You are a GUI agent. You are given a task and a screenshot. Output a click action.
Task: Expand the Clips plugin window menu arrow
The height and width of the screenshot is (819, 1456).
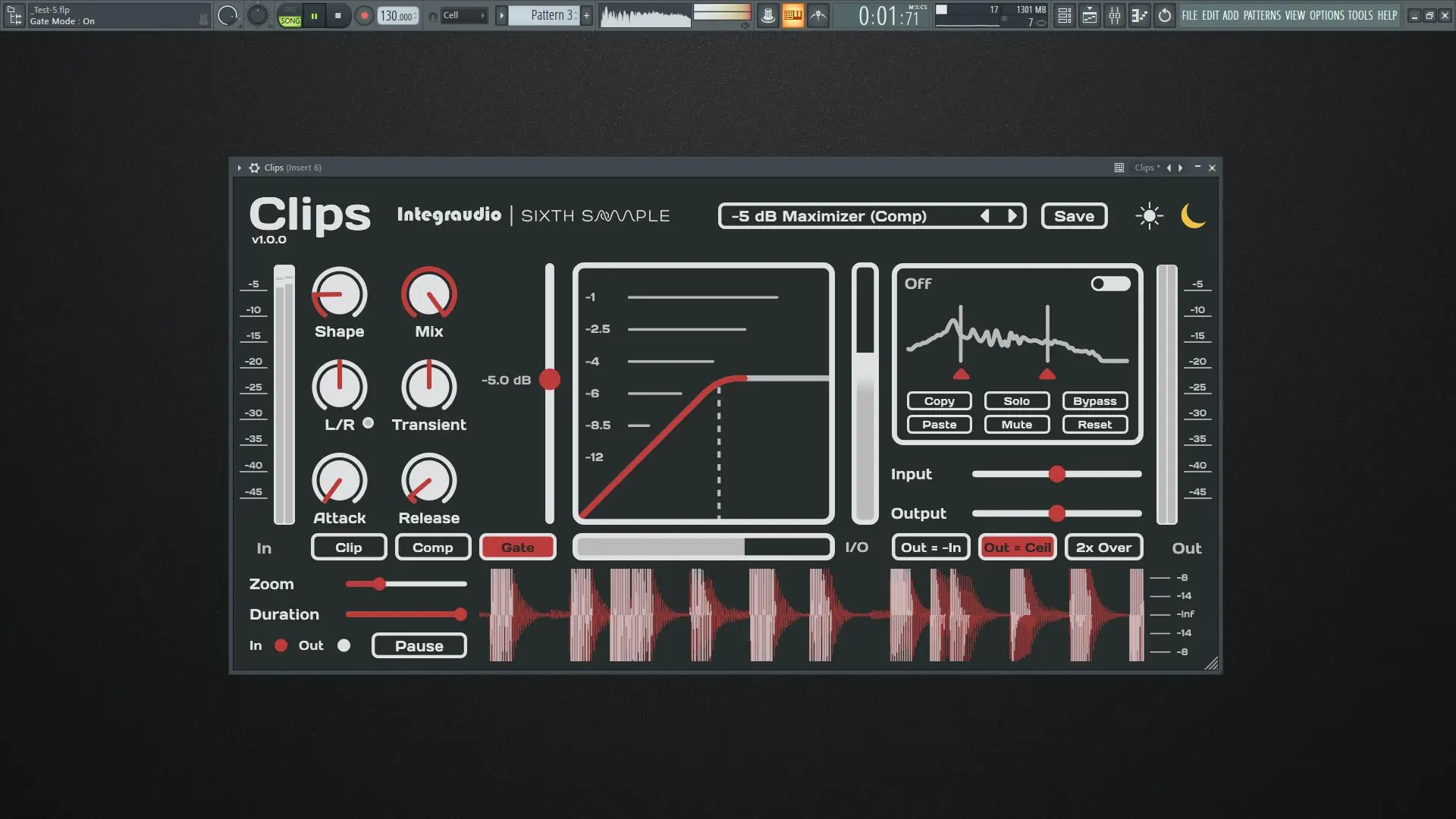tap(239, 168)
